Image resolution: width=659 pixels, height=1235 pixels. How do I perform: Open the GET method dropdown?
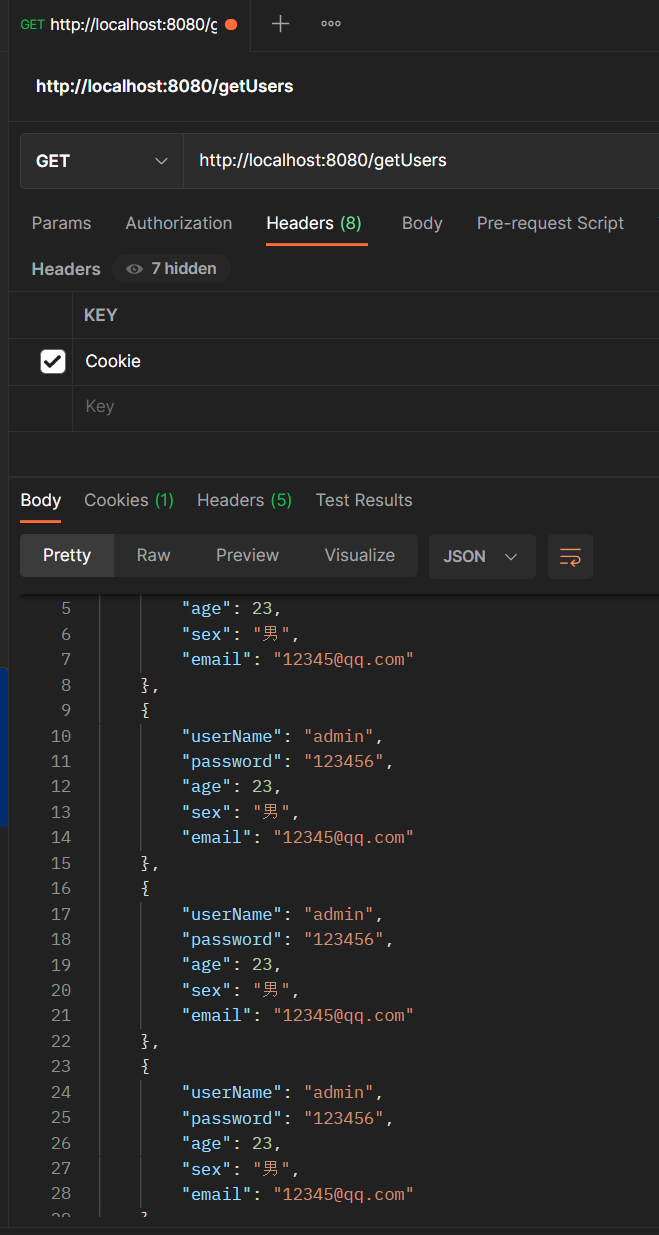click(101, 161)
